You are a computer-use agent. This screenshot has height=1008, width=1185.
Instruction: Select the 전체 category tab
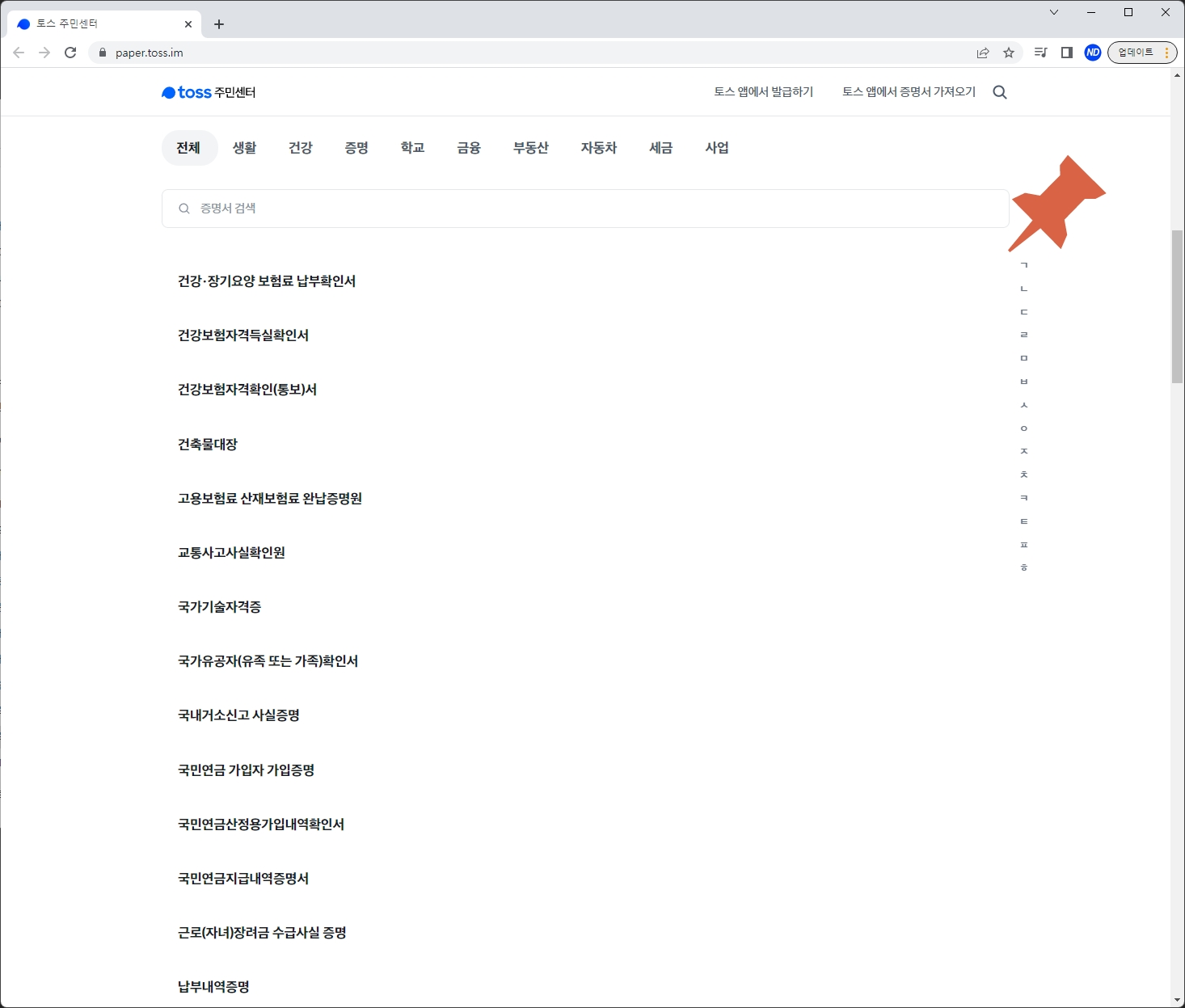[x=189, y=148]
